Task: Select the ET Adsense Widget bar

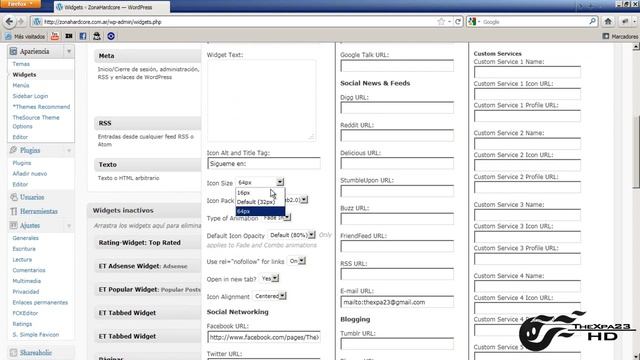Action: point(148,266)
